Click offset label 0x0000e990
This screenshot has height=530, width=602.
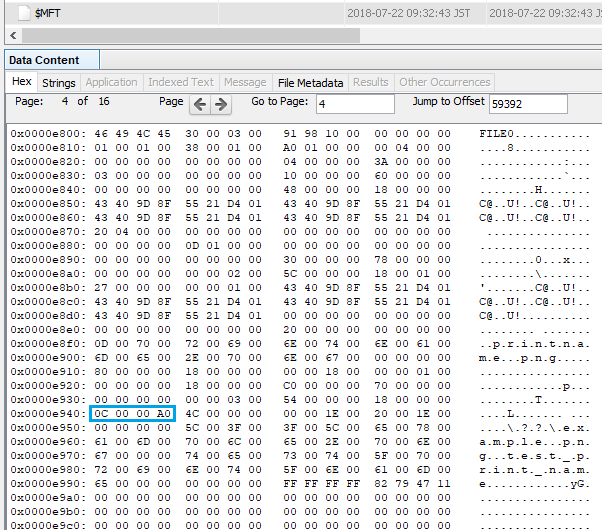48,484
